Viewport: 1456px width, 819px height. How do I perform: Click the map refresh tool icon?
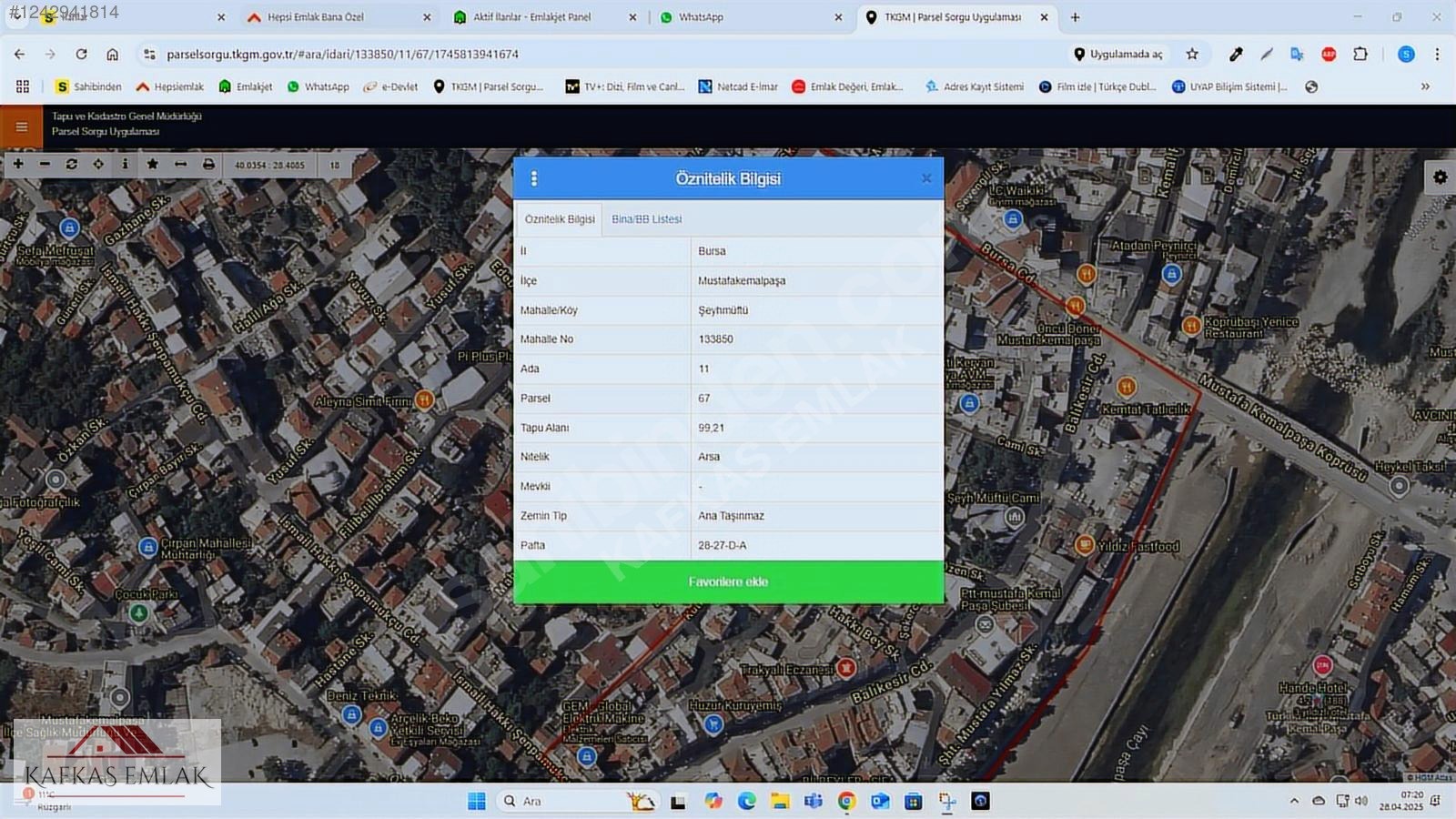[71, 164]
